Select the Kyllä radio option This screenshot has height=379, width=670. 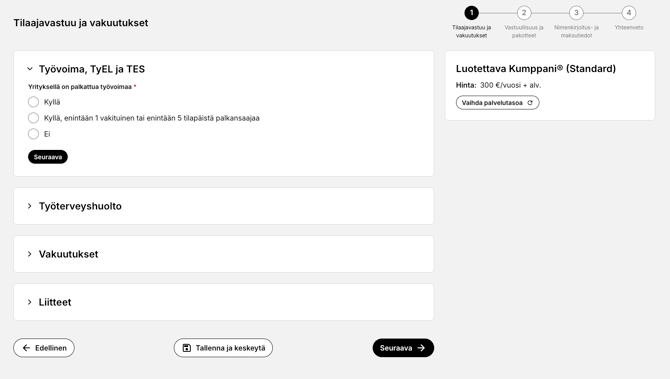pyautogui.click(x=33, y=102)
